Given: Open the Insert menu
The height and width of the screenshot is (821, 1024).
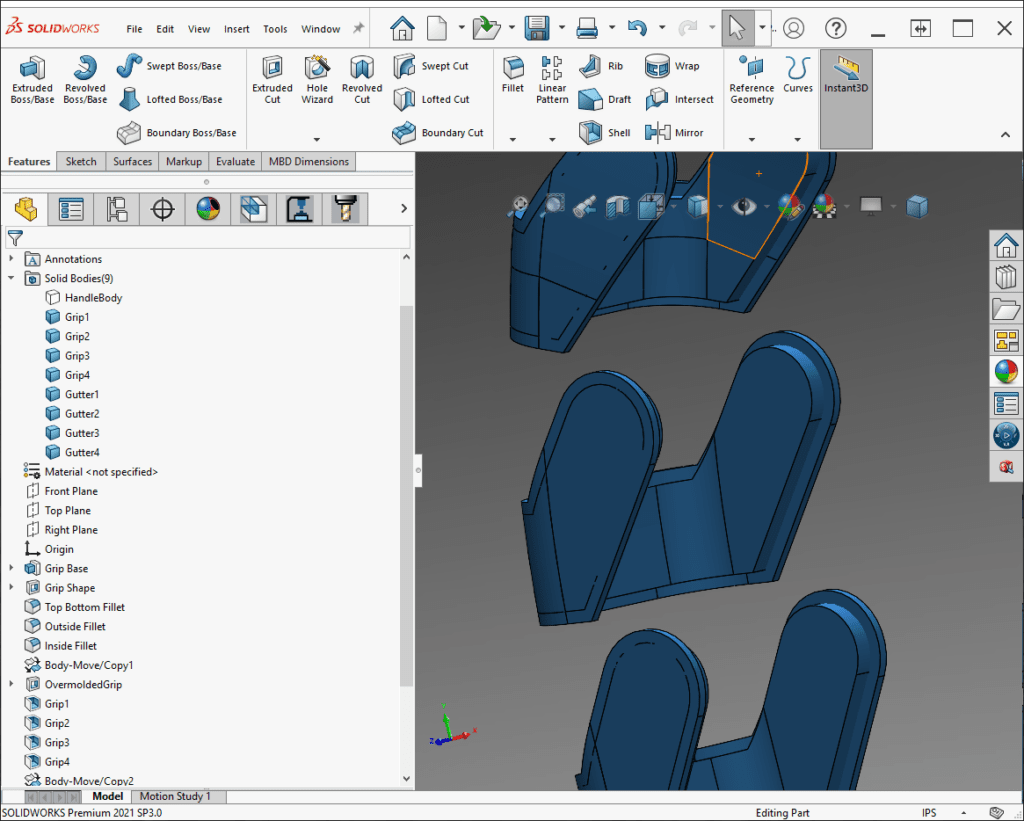Looking at the screenshot, I should coord(236,29).
